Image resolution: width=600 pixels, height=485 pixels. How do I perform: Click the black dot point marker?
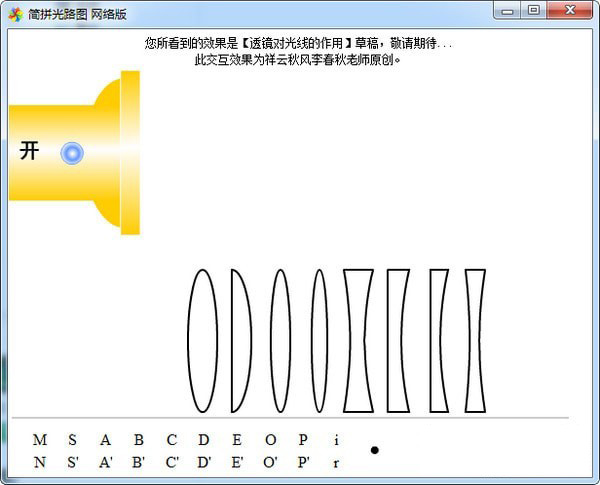click(x=375, y=450)
